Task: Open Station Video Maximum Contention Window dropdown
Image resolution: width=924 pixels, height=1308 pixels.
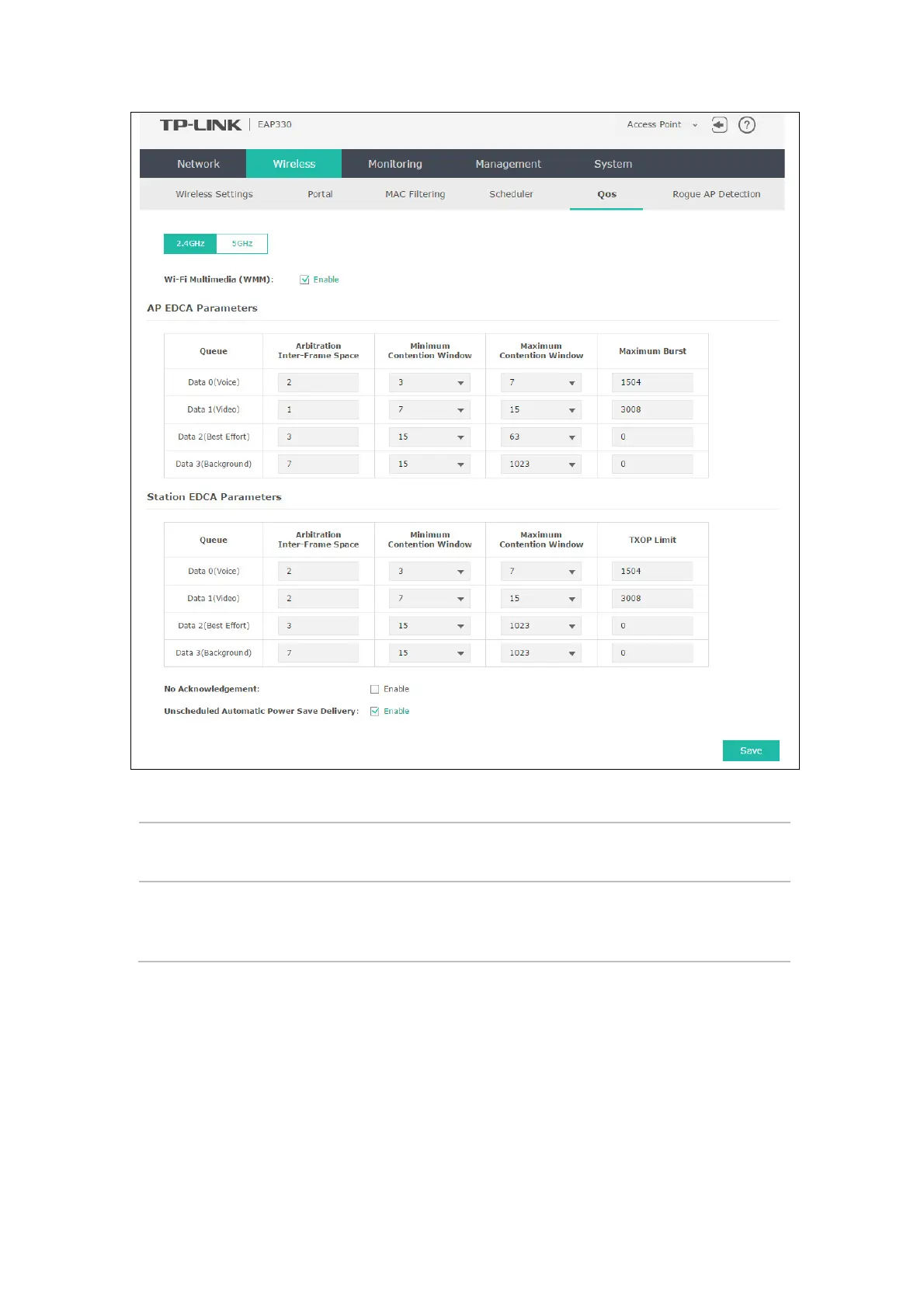Action: 541,598
